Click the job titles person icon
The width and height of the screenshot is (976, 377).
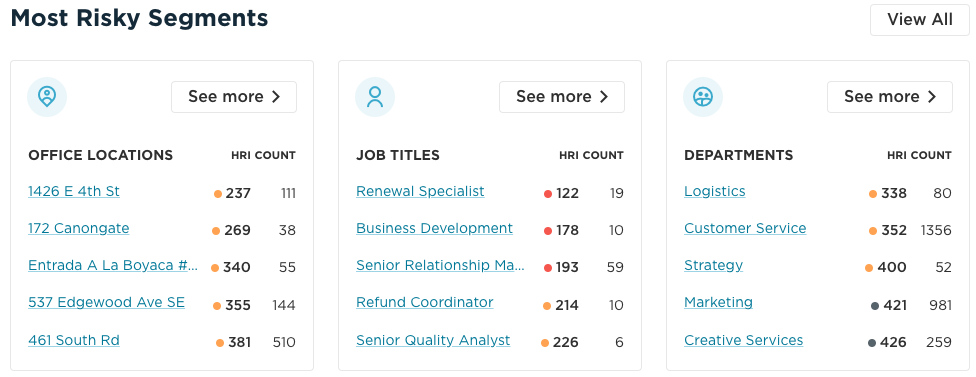[375, 97]
